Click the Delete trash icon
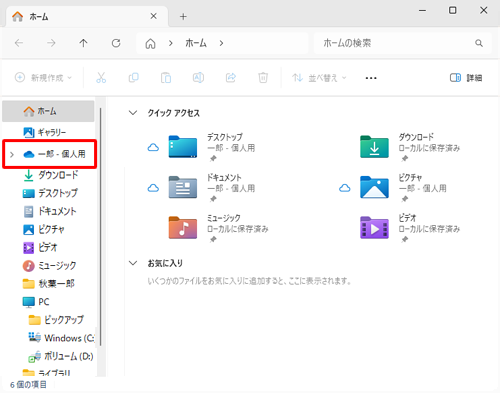The width and height of the screenshot is (500, 393). click(x=263, y=78)
